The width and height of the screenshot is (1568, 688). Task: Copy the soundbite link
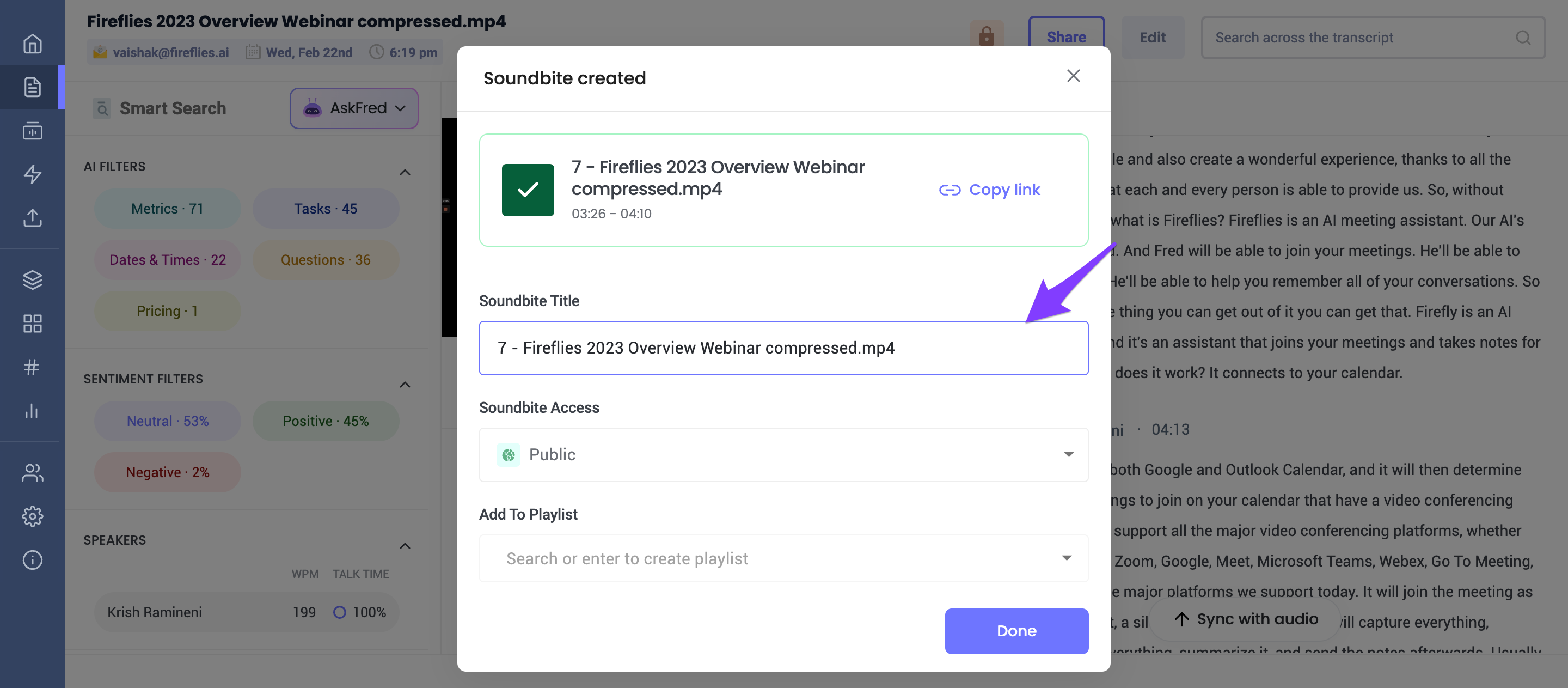[989, 190]
